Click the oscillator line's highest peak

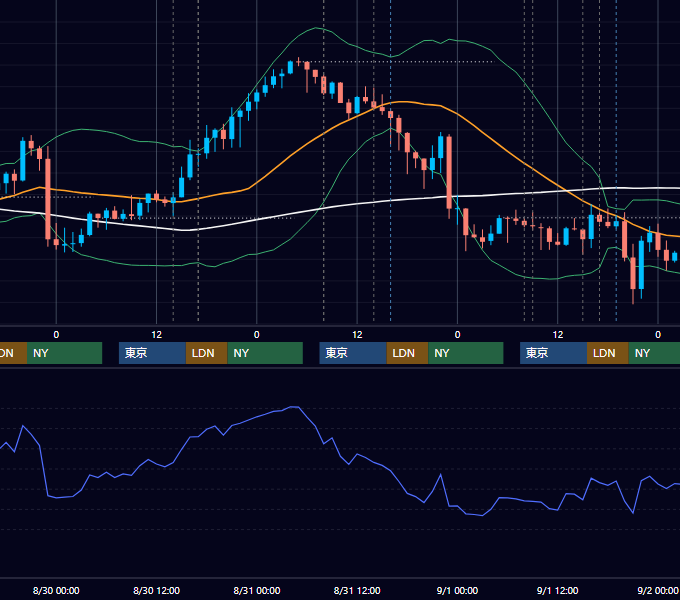click(x=294, y=407)
